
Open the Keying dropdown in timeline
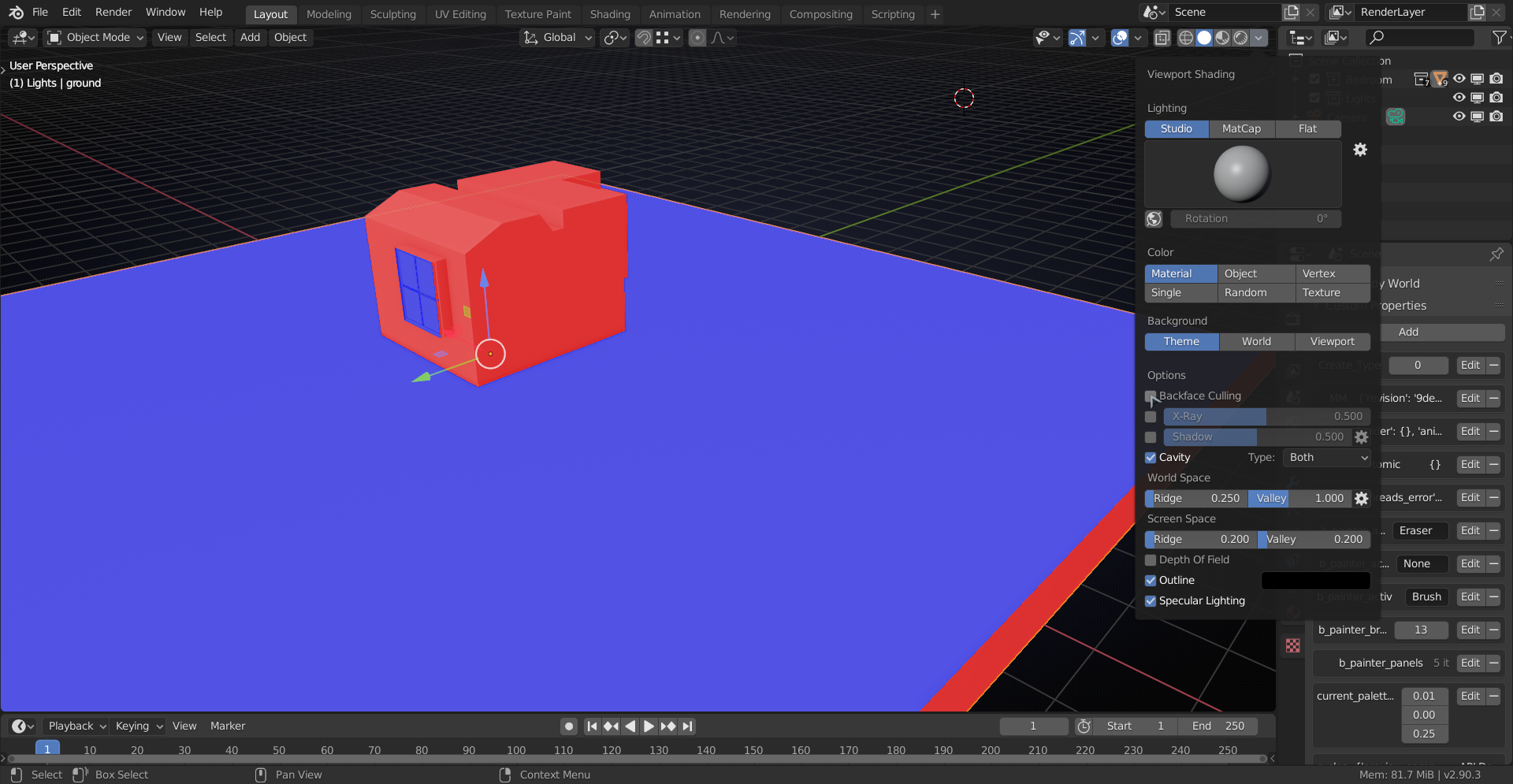pos(139,726)
